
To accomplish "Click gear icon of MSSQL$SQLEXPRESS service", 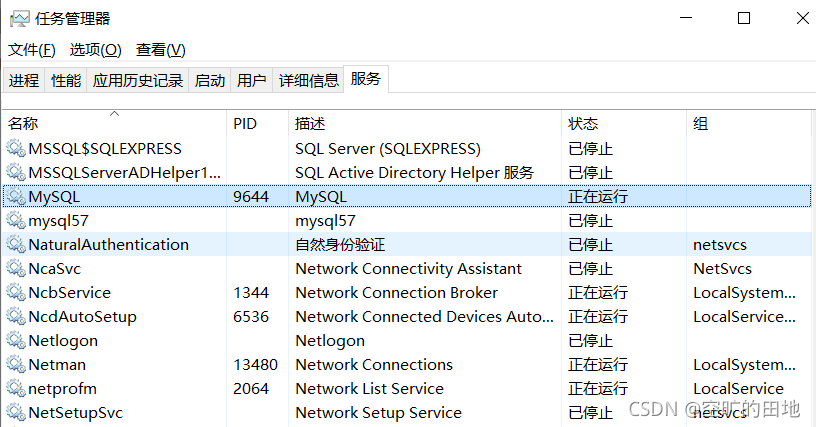I will [16, 149].
